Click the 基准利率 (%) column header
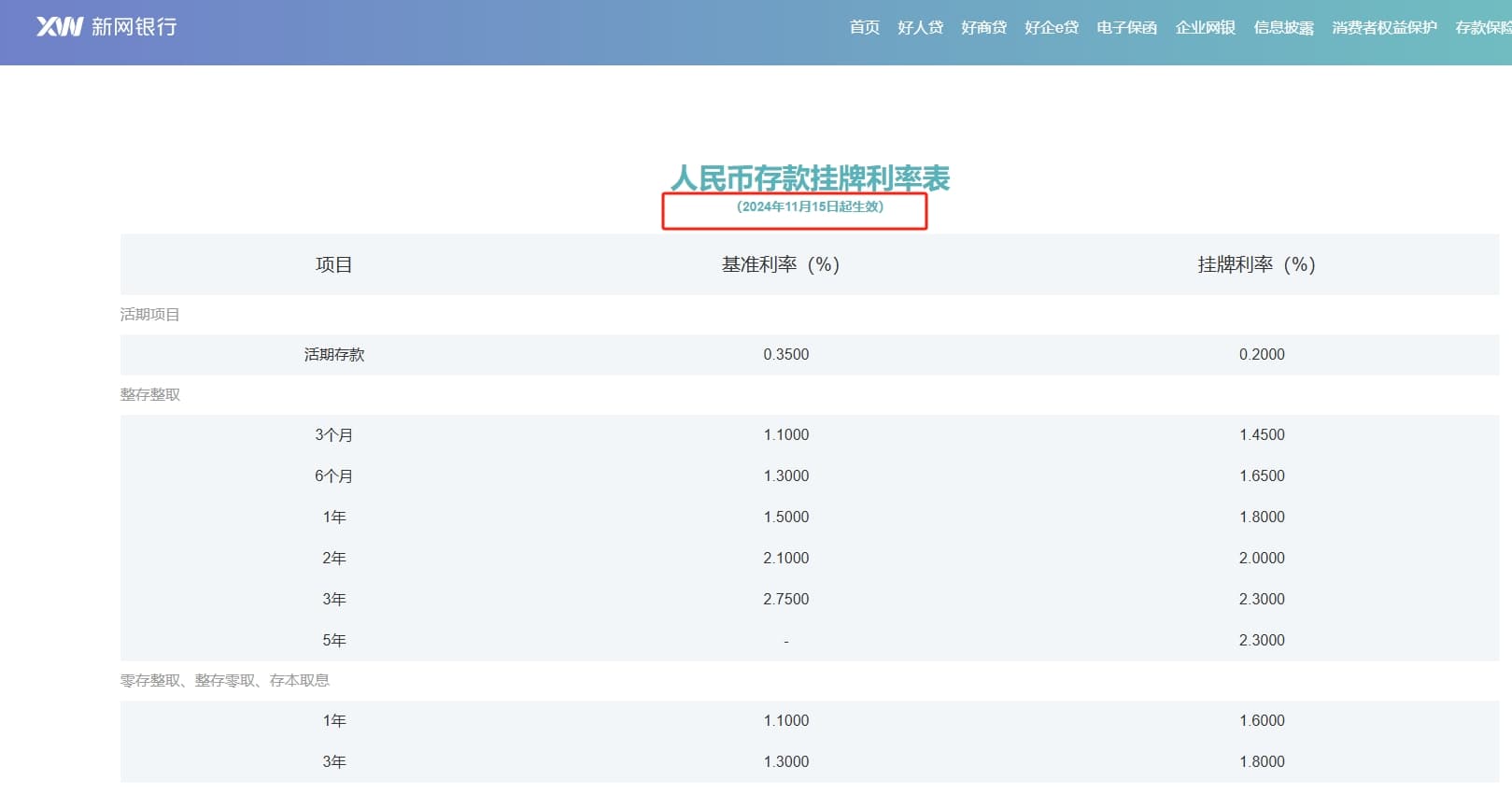 point(781,265)
